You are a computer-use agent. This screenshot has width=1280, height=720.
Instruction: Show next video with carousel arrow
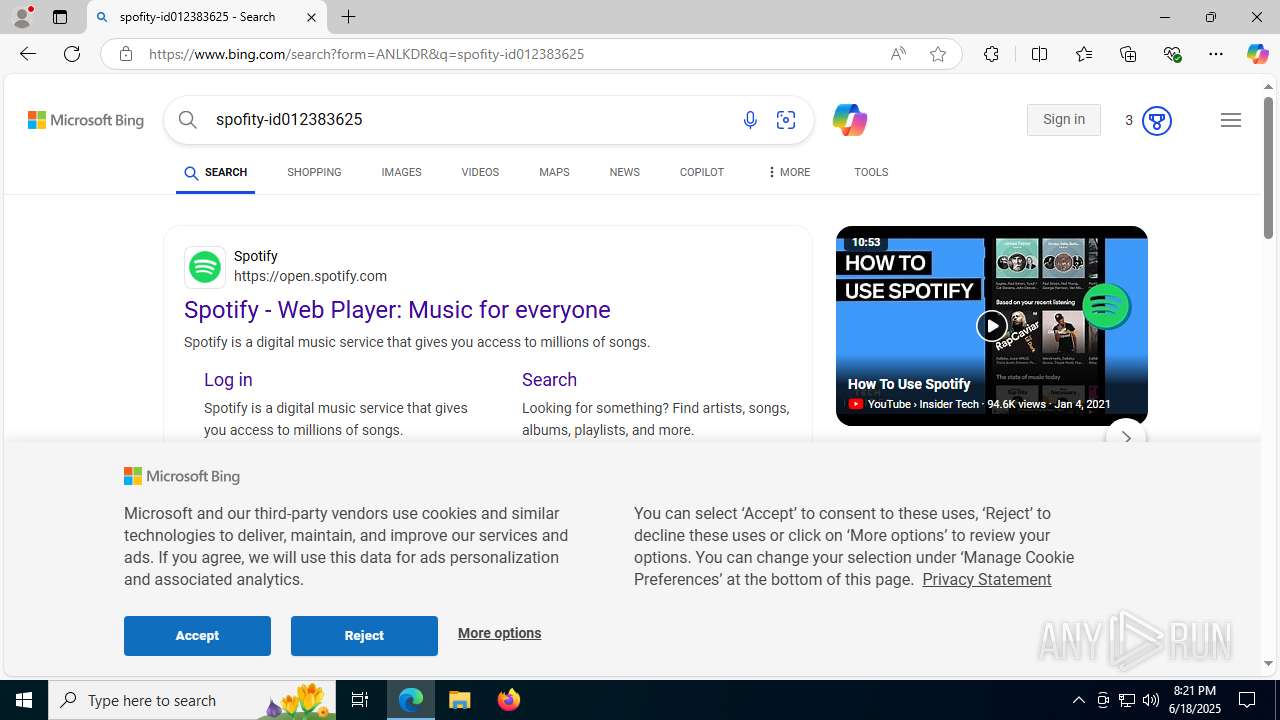coord(1126,438)
